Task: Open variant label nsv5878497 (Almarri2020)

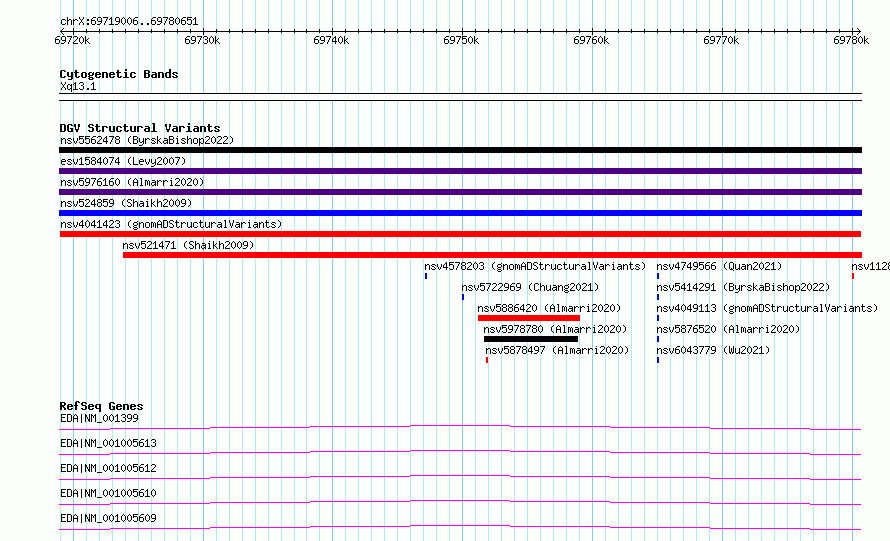Action: click(x=557, y=350)
